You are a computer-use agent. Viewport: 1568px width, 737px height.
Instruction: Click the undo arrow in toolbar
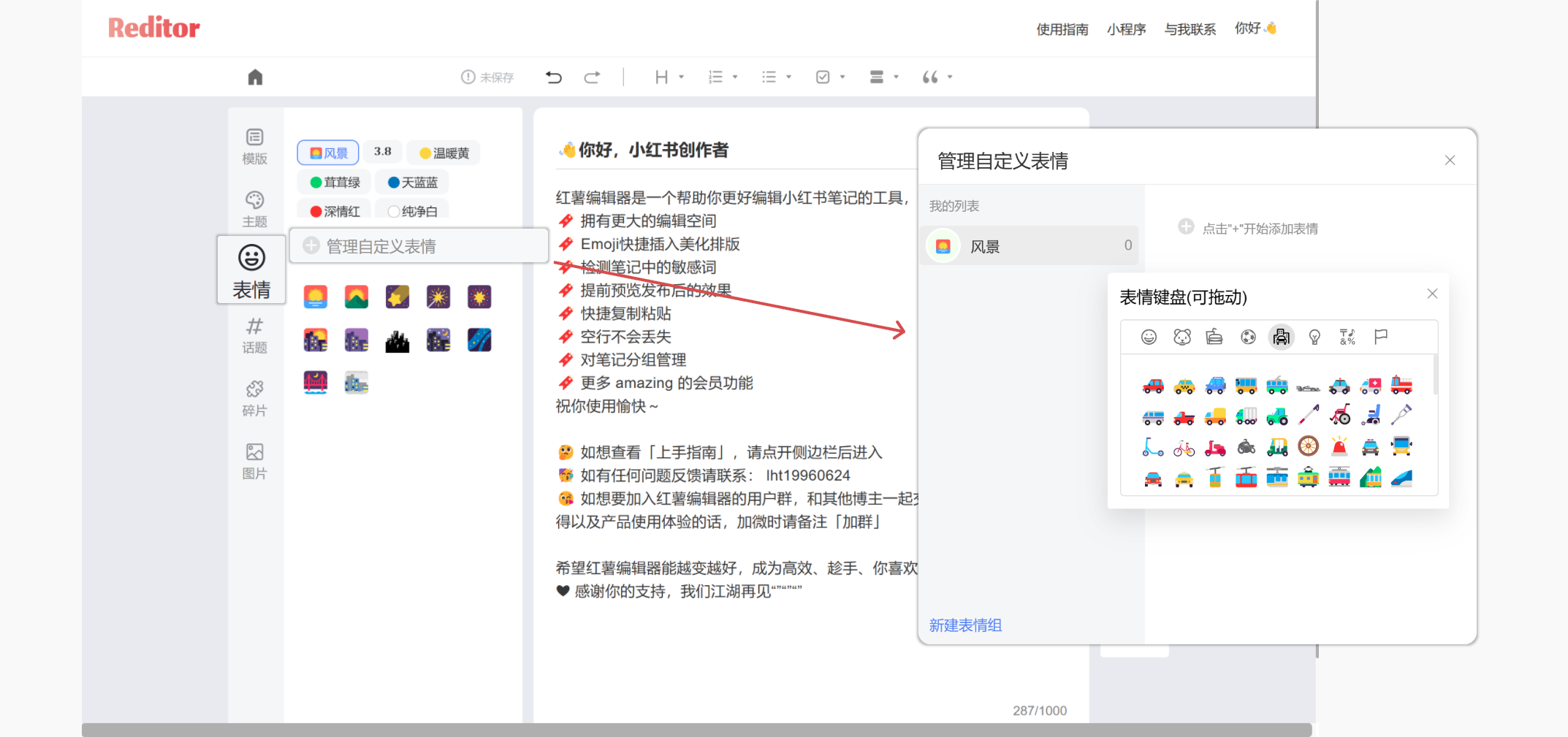click(554, 77)
